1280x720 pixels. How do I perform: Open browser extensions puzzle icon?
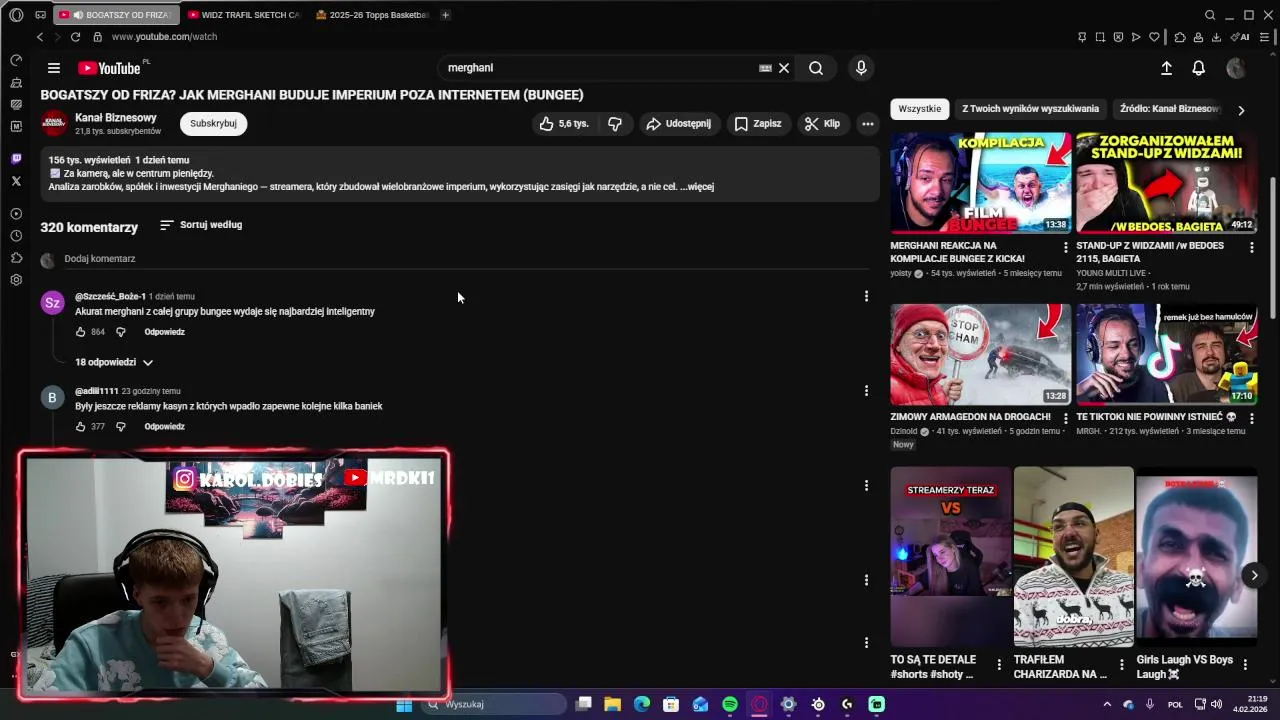1180,37
